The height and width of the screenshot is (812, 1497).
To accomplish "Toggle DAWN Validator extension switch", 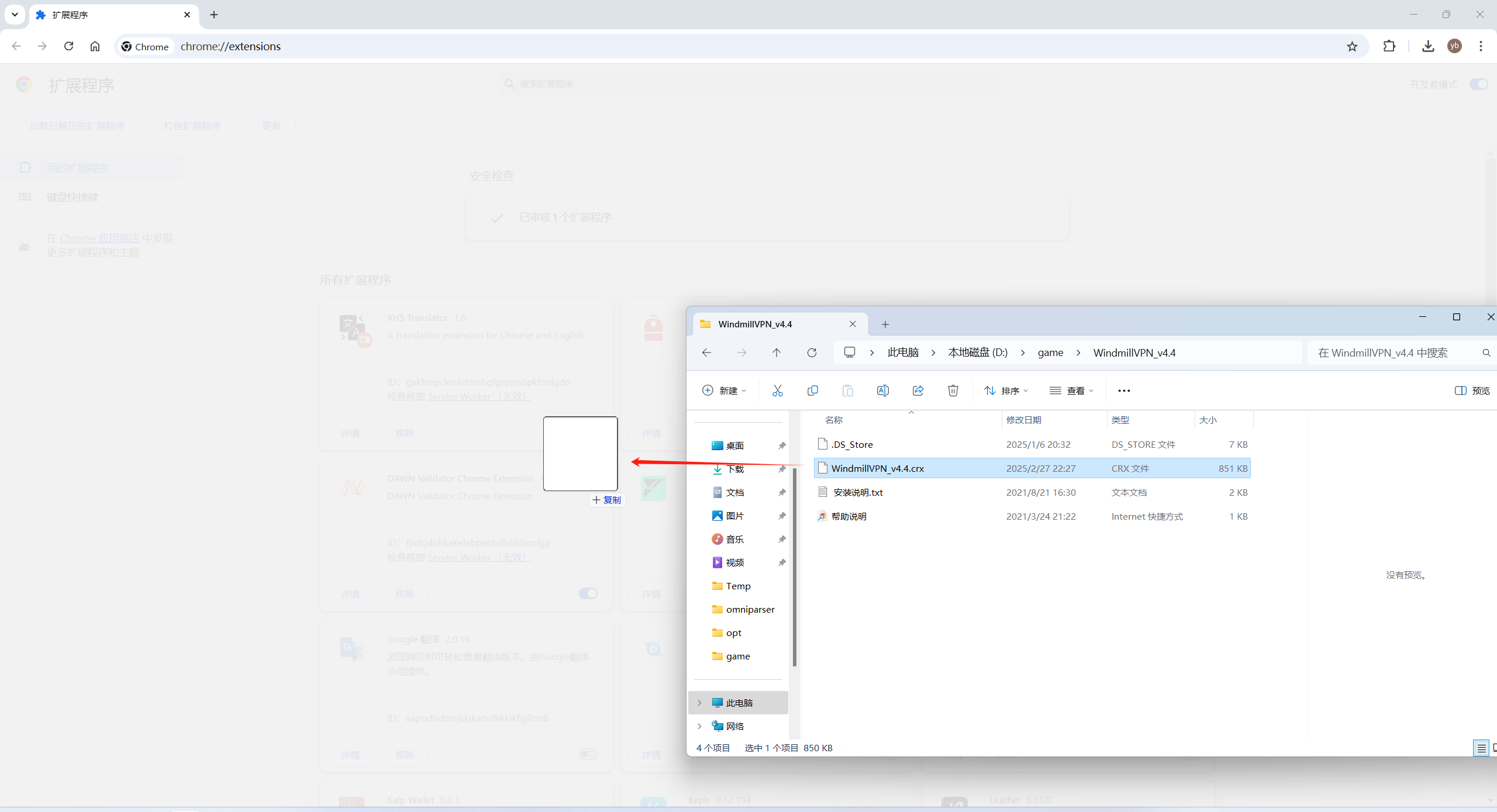I will point(588,593).
